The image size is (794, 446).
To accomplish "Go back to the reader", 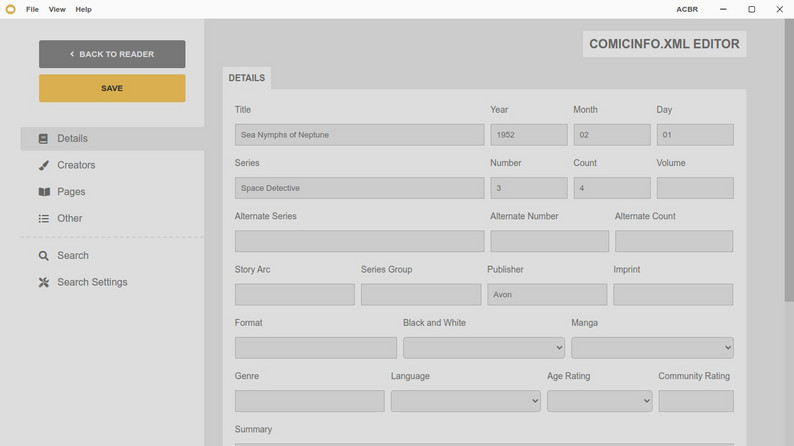I will point(112,54).
